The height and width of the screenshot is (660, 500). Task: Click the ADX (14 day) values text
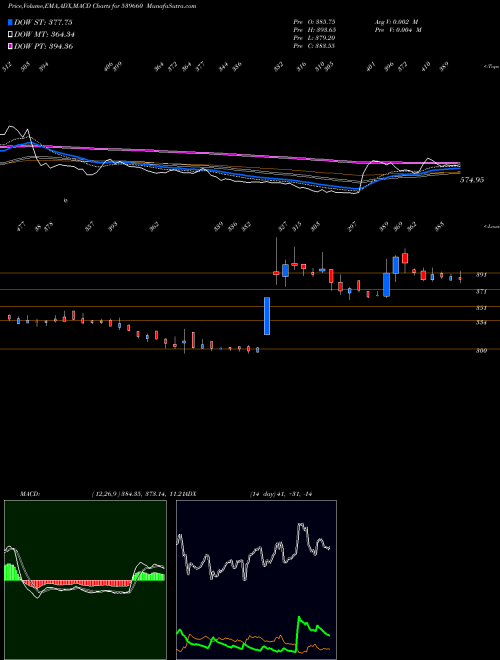point(280,494)
